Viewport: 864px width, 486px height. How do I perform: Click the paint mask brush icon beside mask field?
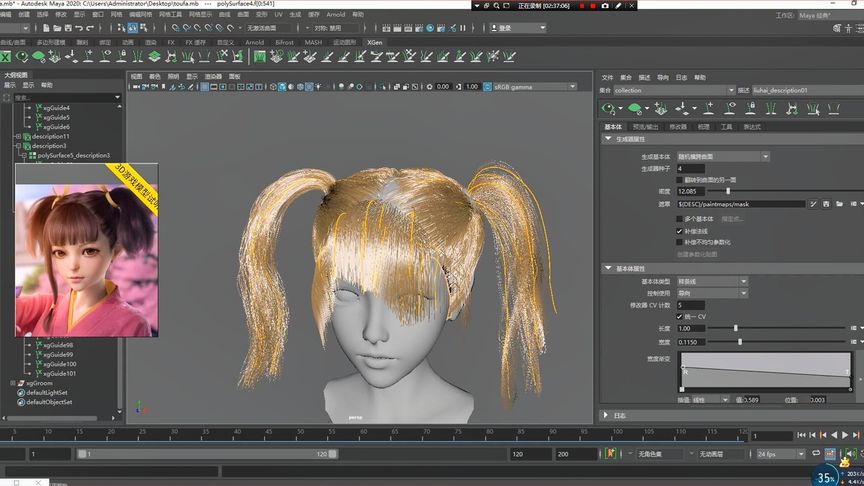(813, 204)
